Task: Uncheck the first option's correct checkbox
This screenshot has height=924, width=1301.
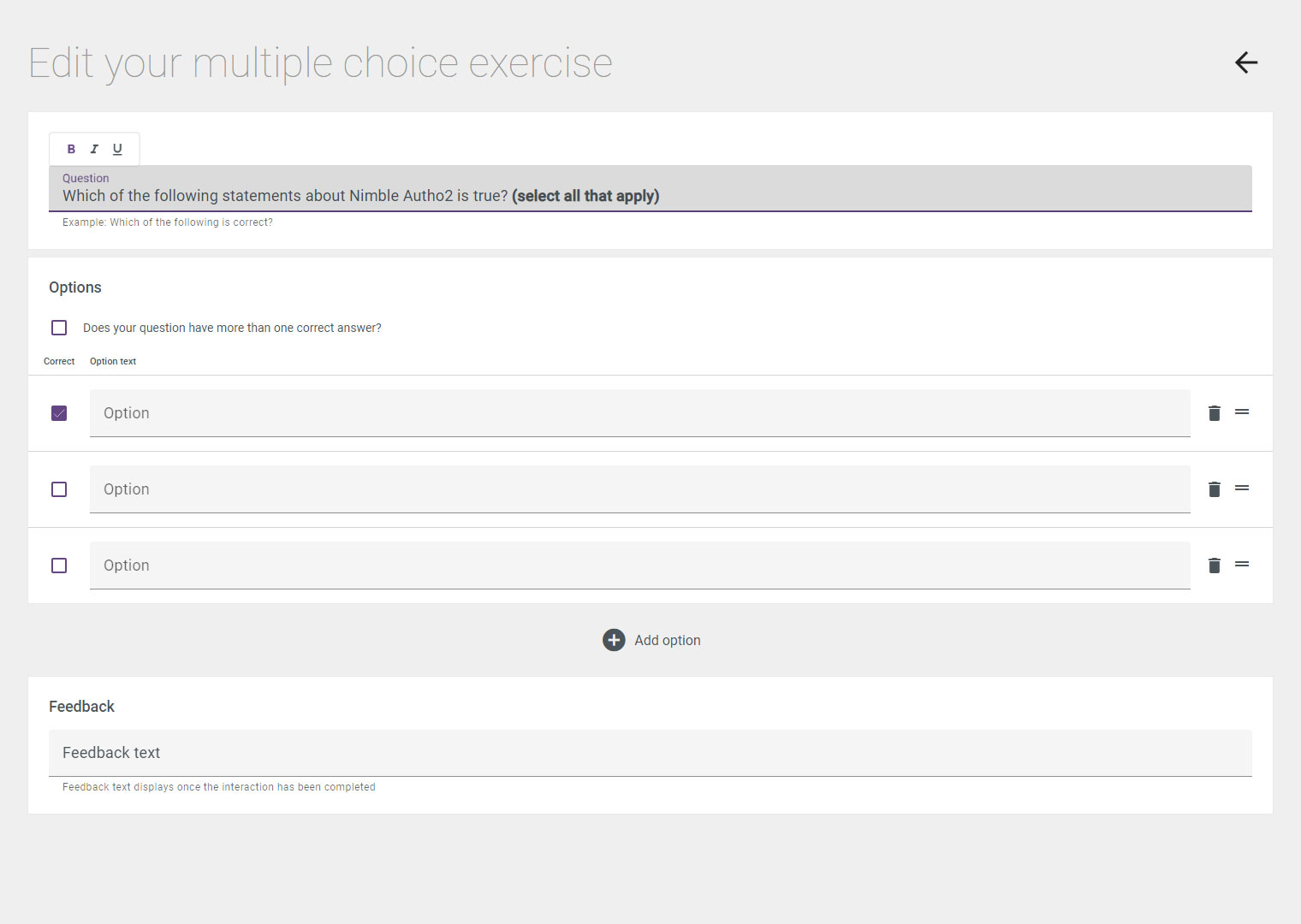Action: (59, 413)
